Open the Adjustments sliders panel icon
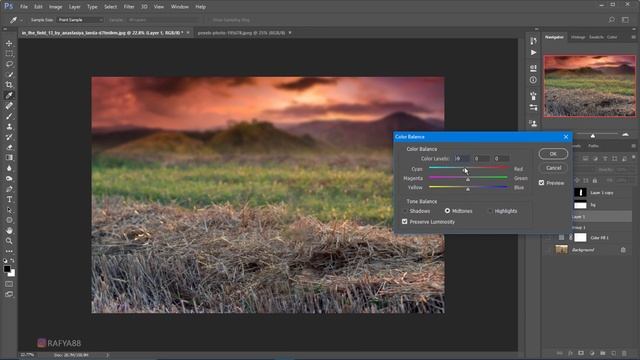This screenshot has width=640, height=360. point(533,108)
